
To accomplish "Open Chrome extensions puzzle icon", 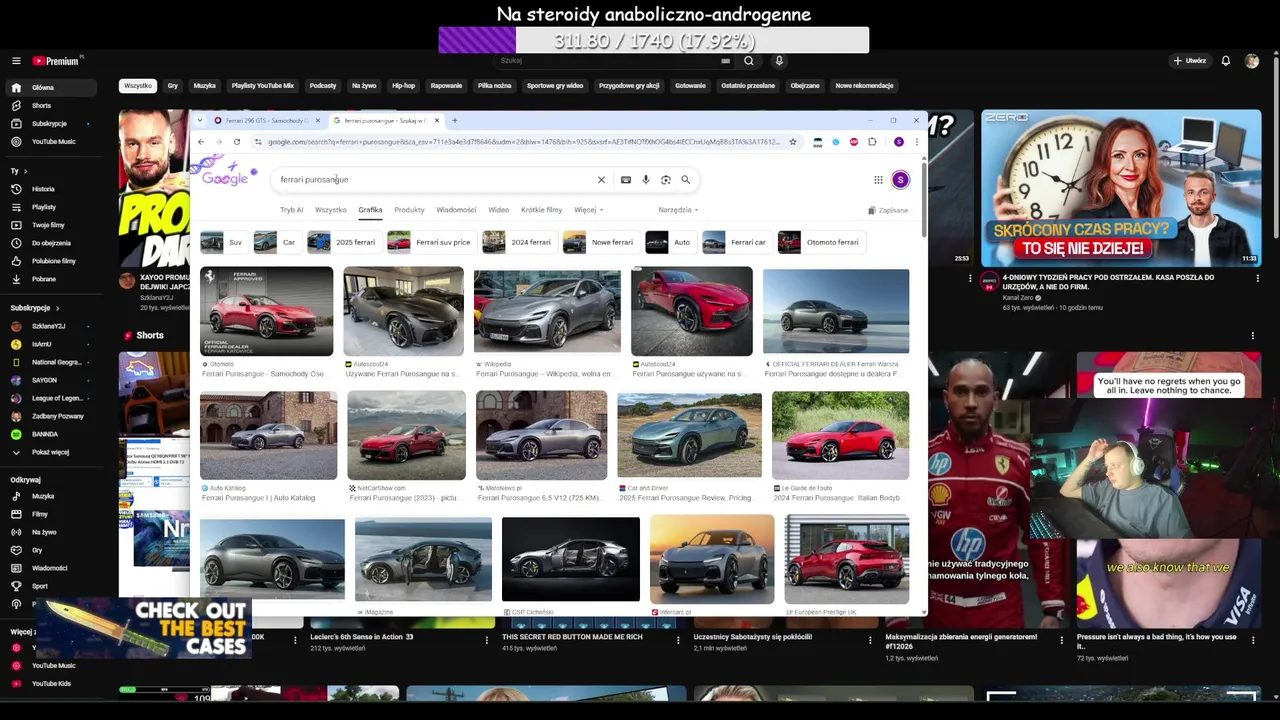I will pos(872,142).
